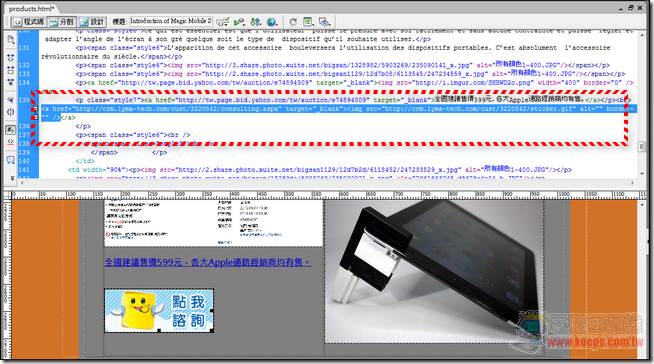The height and width of the screenshot is (364, 654).
Task: Collapse the full tag from the coding toolbar
Action: pyautogui.click(x=10, y=58)
